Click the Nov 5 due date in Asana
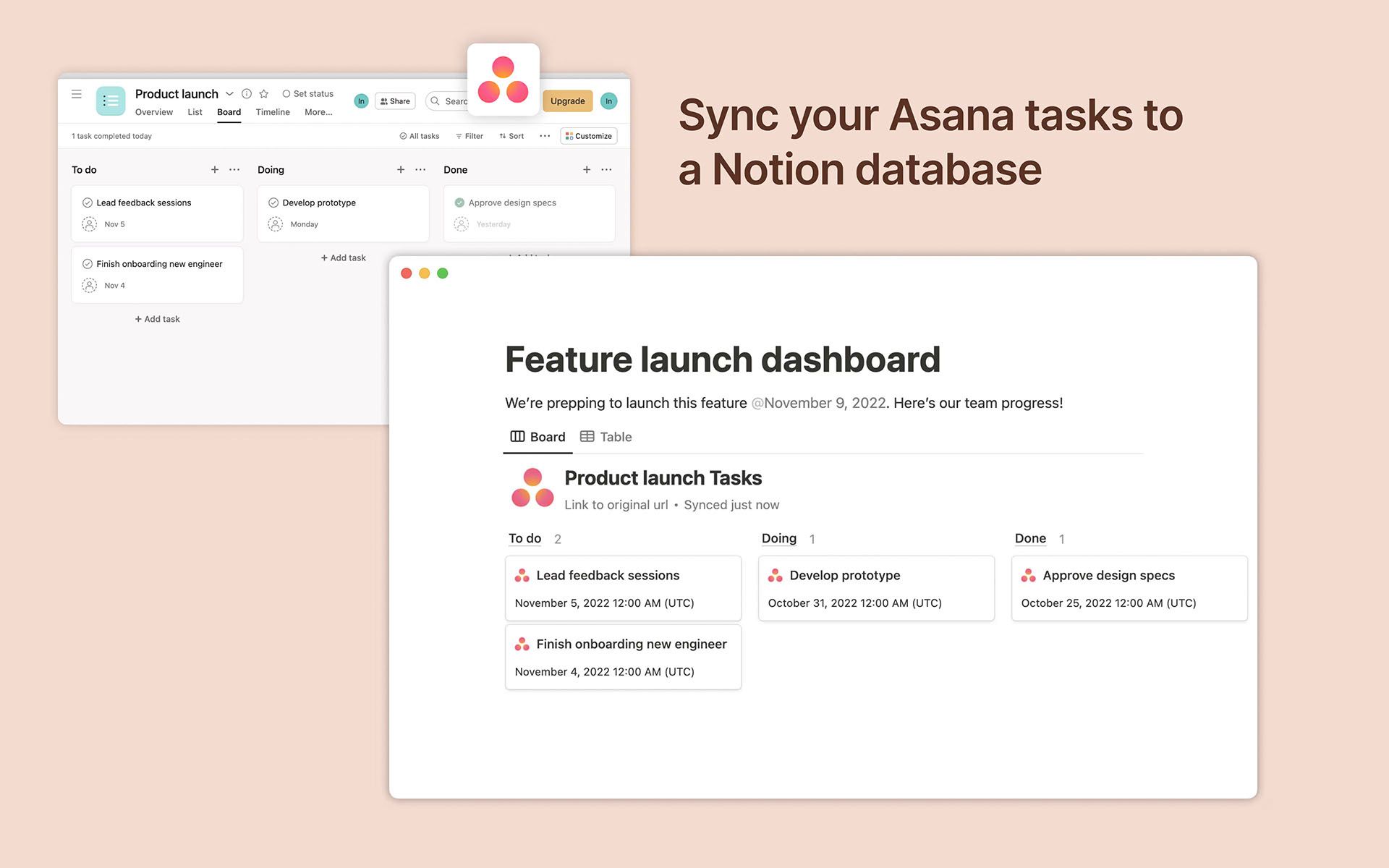 coord(114,224)
